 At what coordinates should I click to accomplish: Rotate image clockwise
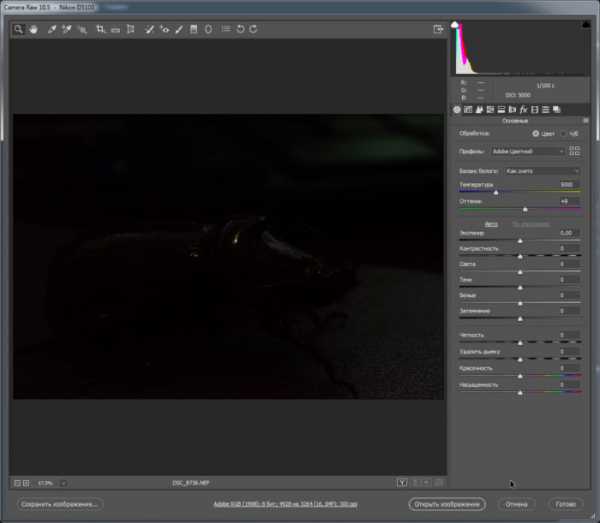[x=253, y=30]
